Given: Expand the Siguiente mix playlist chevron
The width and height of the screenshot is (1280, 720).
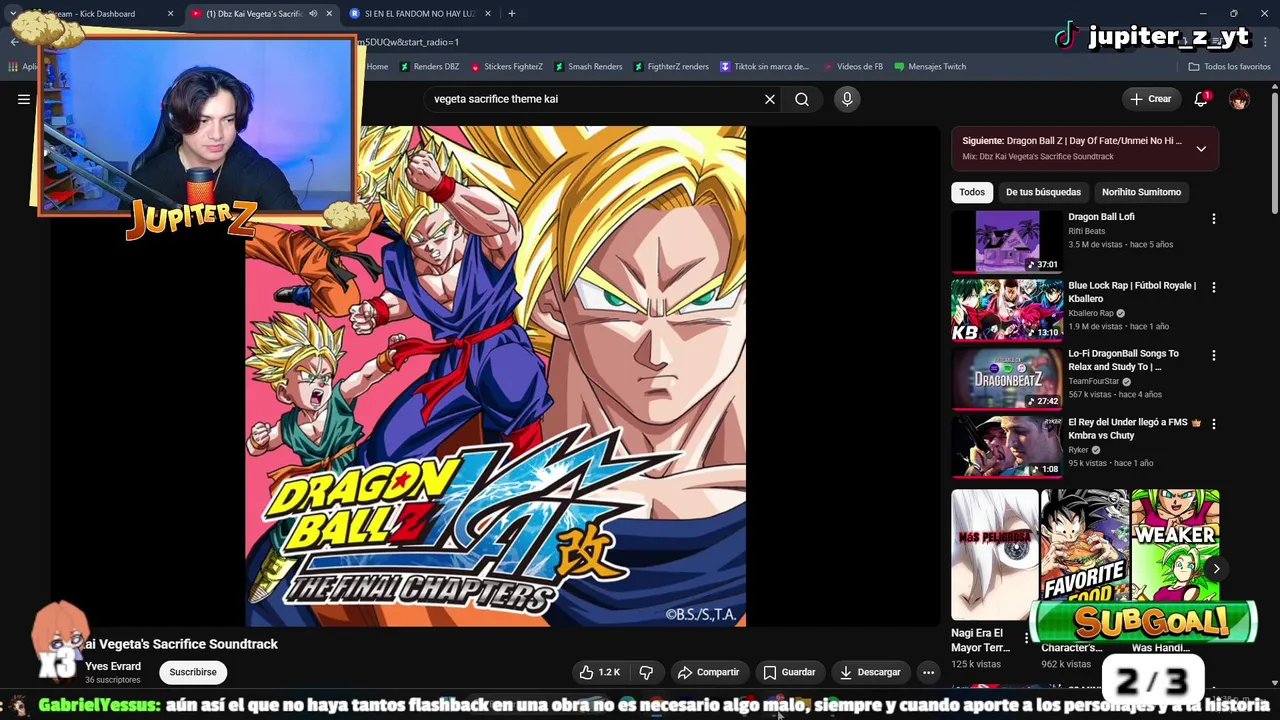Looking at the screenshot, I should [x=1201, y=148].
